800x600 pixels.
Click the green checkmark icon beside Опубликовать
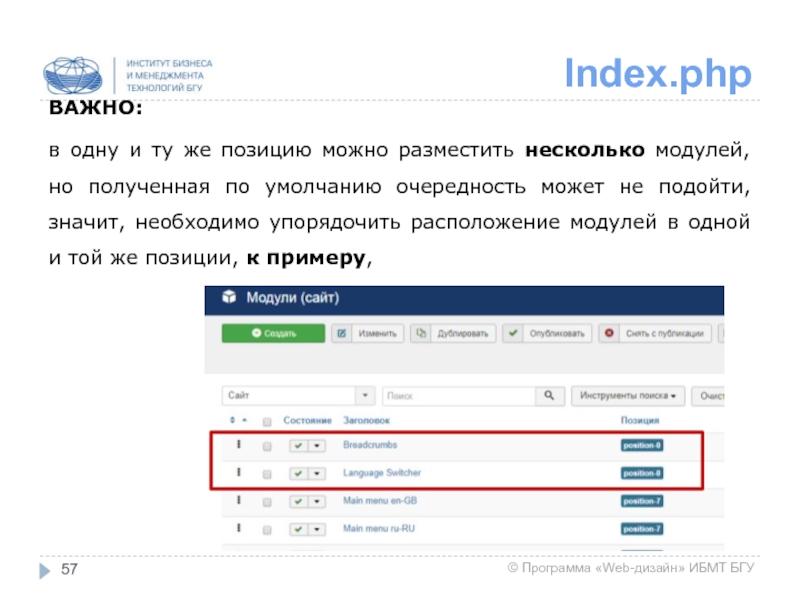click(x=513, y=334)
